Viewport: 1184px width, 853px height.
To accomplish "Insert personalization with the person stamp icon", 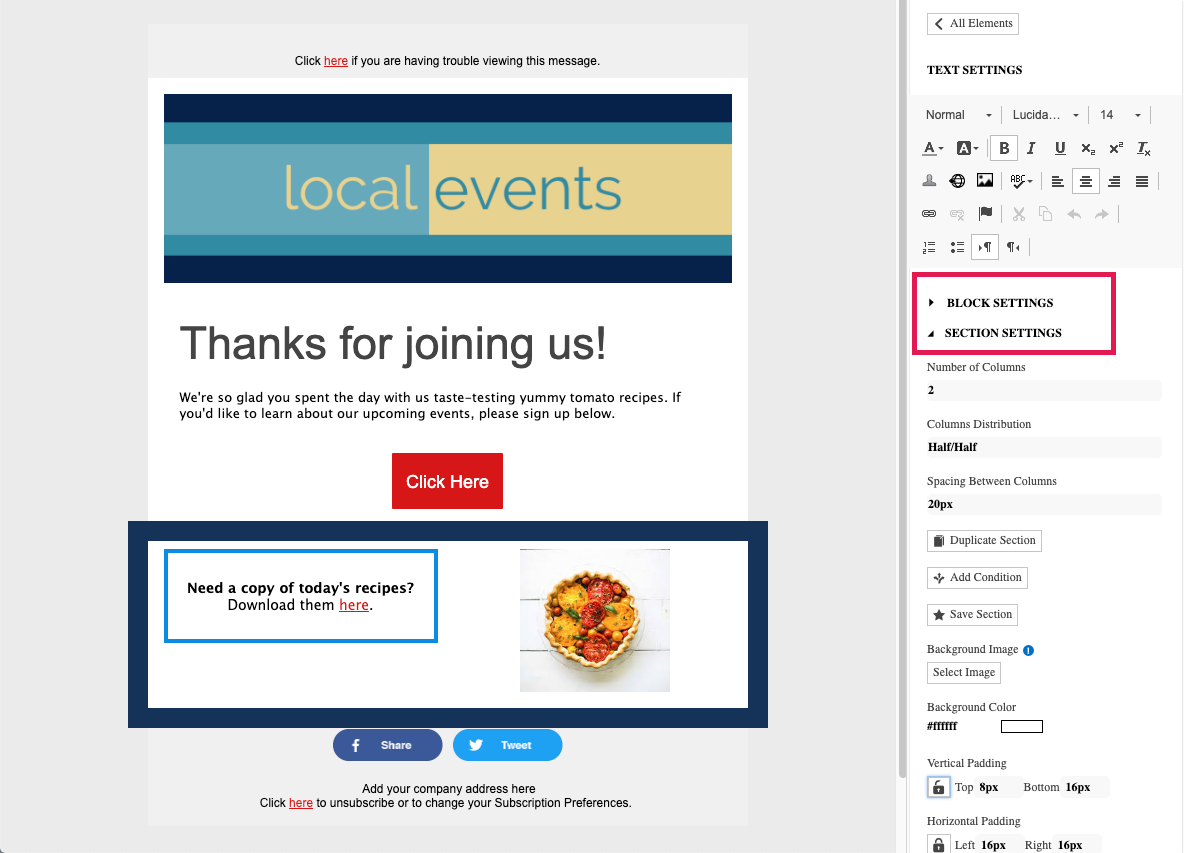I will point(930,181).
